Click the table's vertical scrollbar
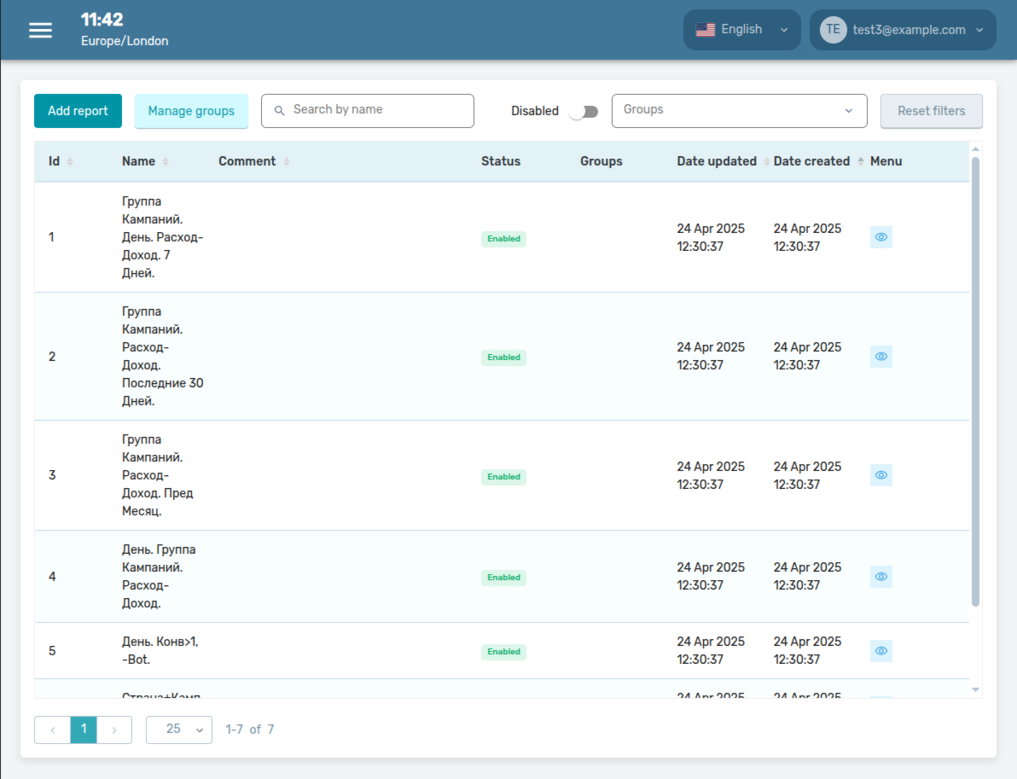The height and width of the screenshot is (779, 1017). point(976,380)
